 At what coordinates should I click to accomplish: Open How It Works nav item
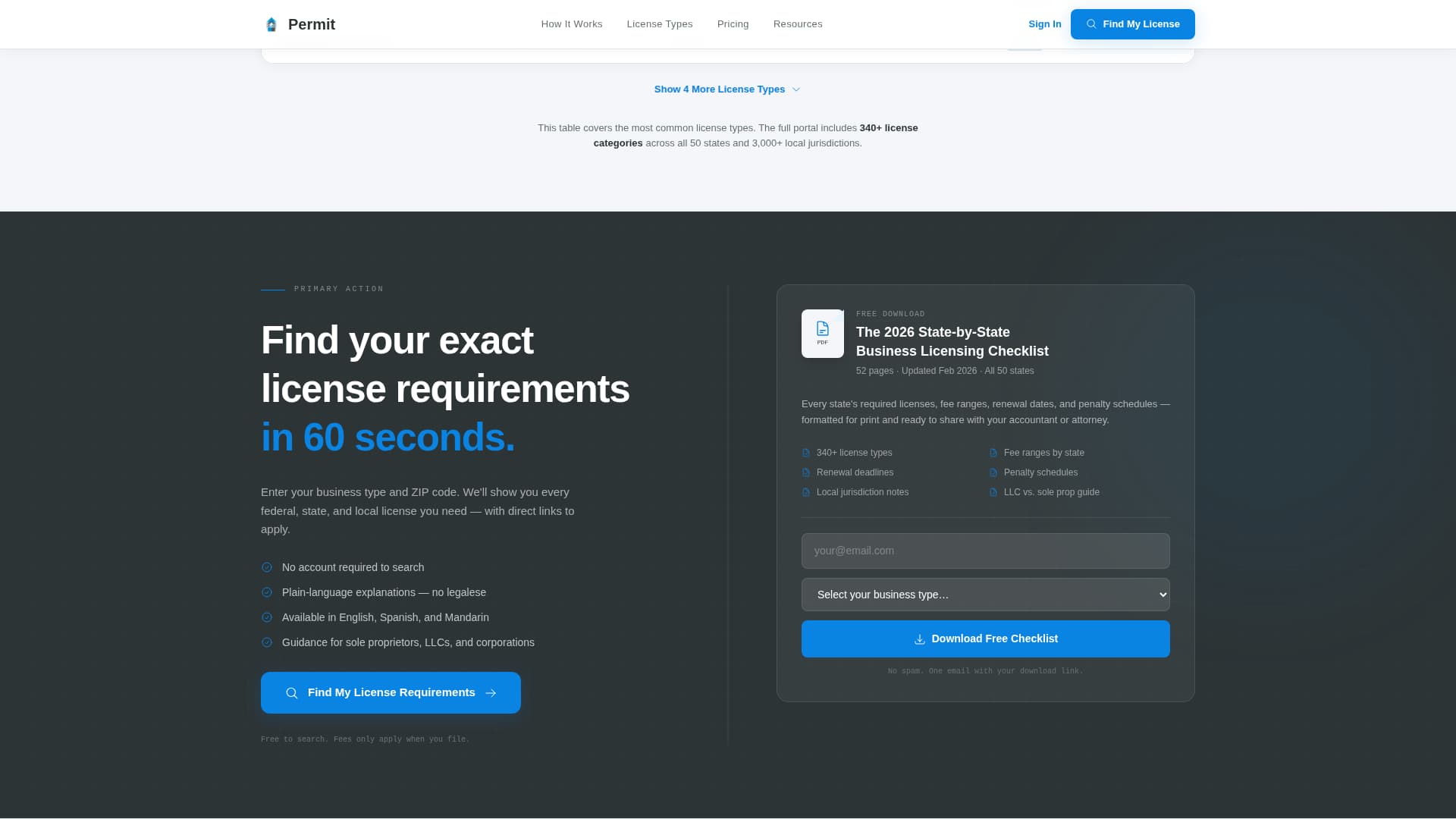[x=572, y=24]
